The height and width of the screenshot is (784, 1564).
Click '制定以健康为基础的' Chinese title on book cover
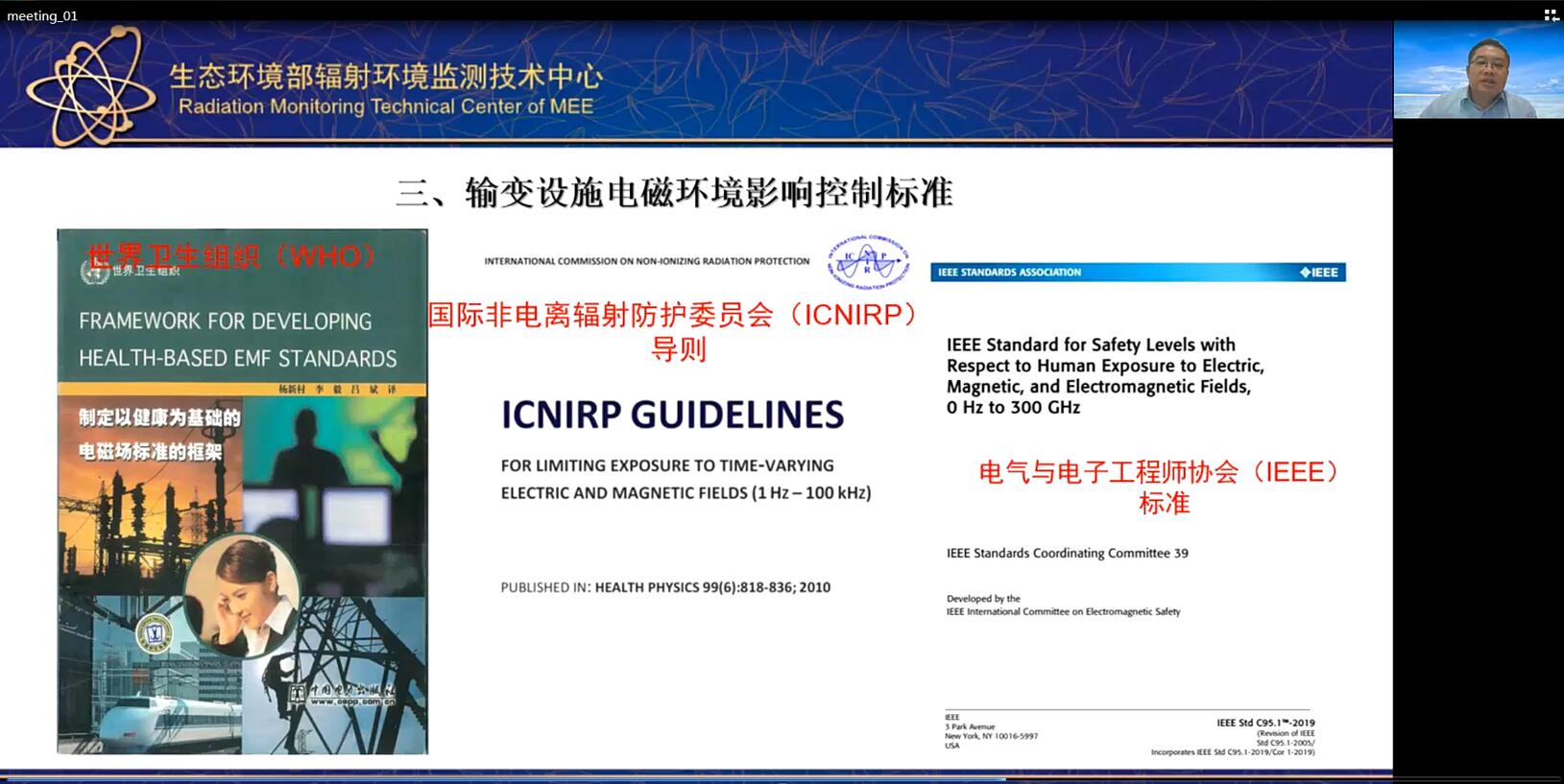coord(159,417)
